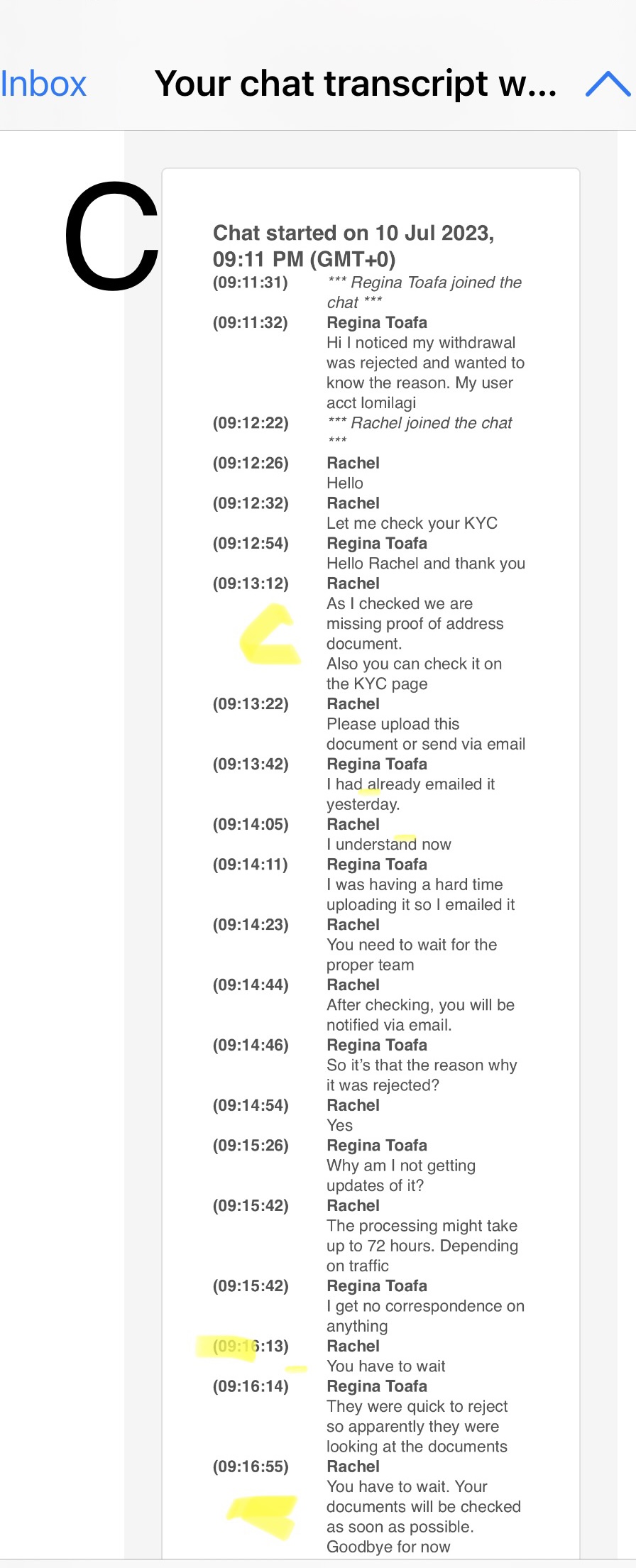Viewport: 636px width, 1568px height.
Task: Select the 'Chat started on 10 Jul 2023' heading
Action: (x=353, y=246)
